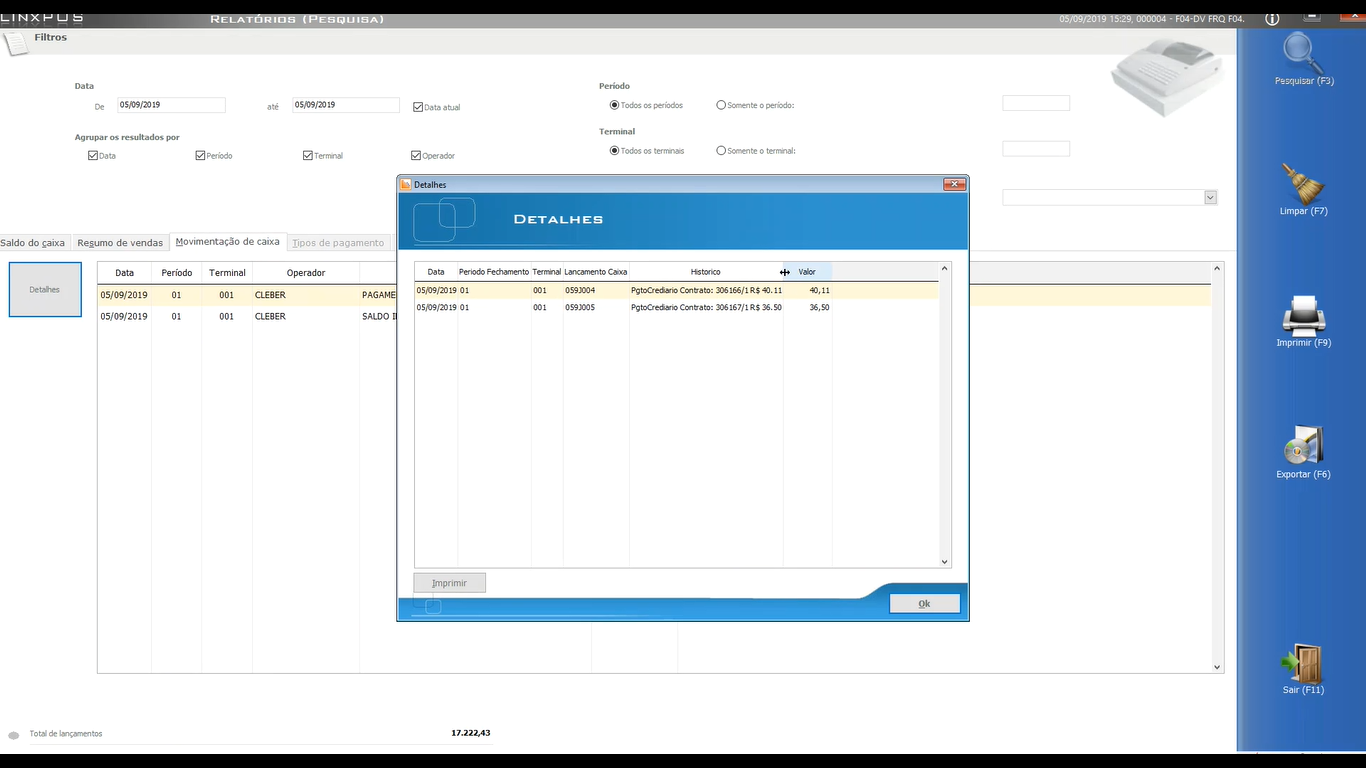1366x768 pixels.
Task: Uncheck group-by Operador checkbox
Action: click(416, 155)
